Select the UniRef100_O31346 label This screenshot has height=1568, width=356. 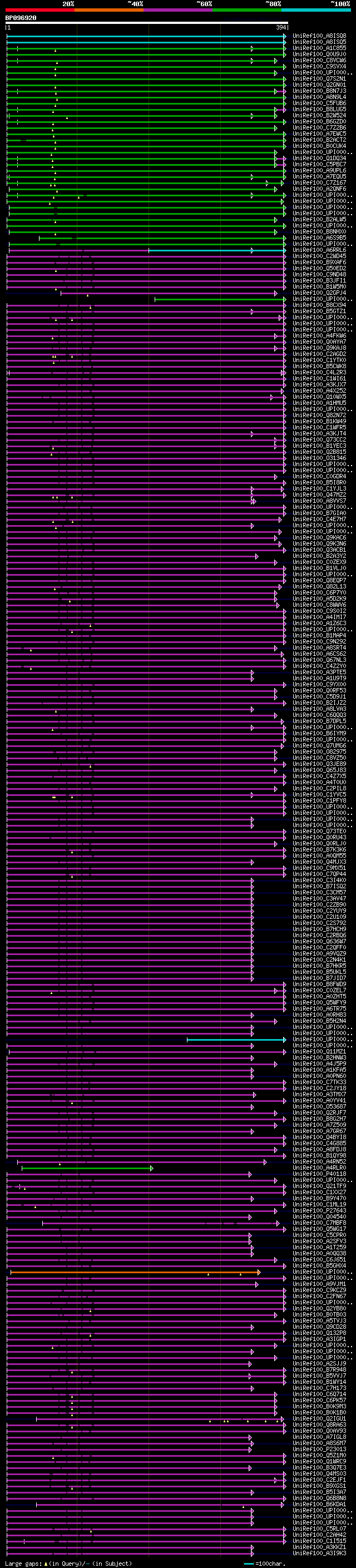(x=319, y=458)
